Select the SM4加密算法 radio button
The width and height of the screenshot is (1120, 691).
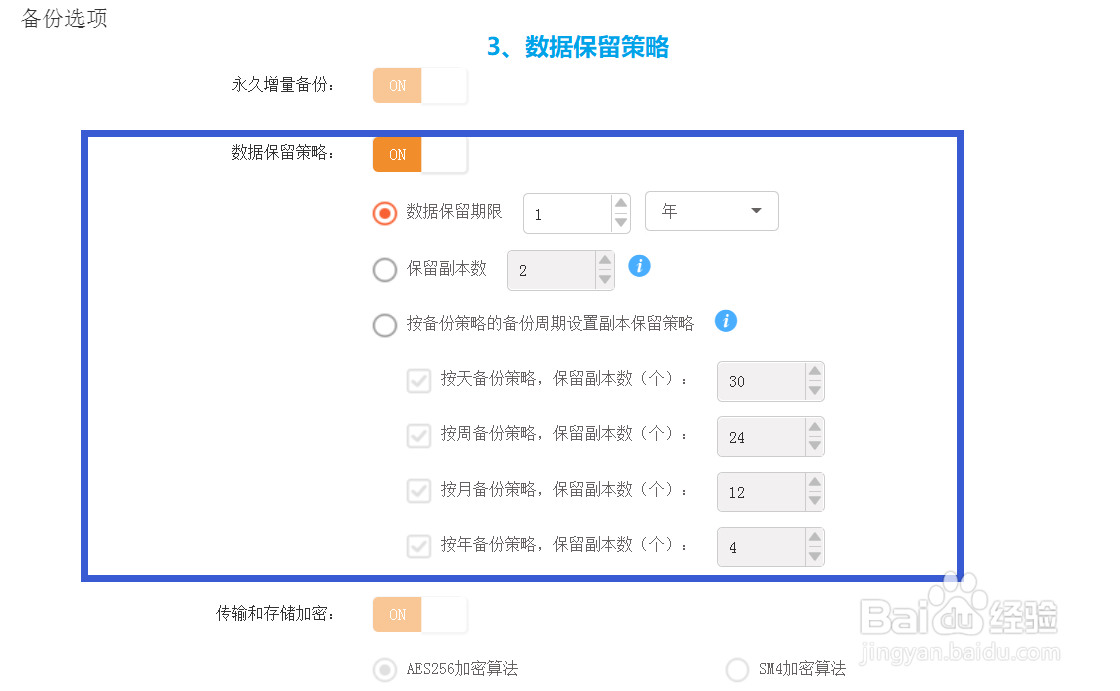pos(737,669)
